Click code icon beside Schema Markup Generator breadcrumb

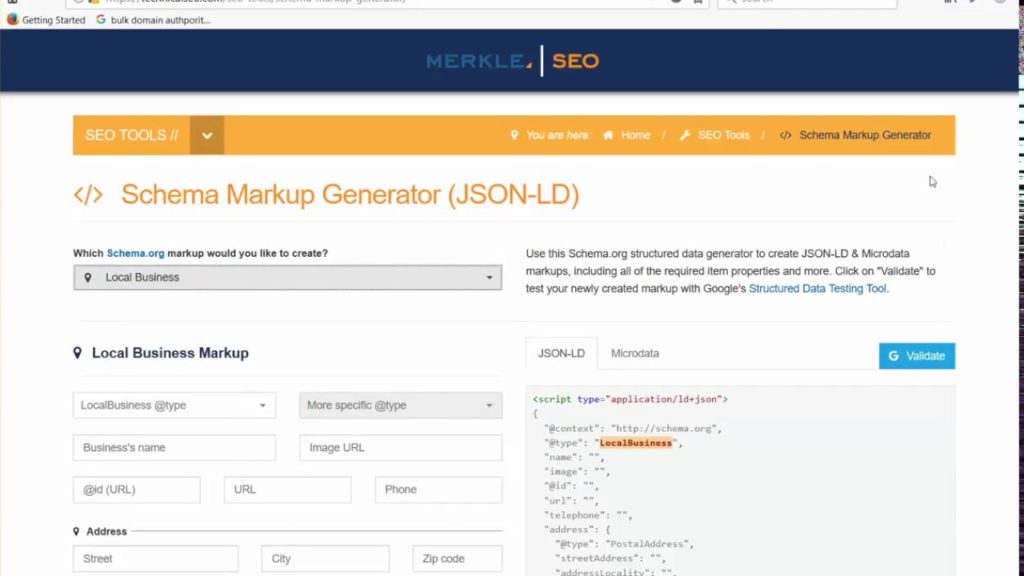(785, 135)
